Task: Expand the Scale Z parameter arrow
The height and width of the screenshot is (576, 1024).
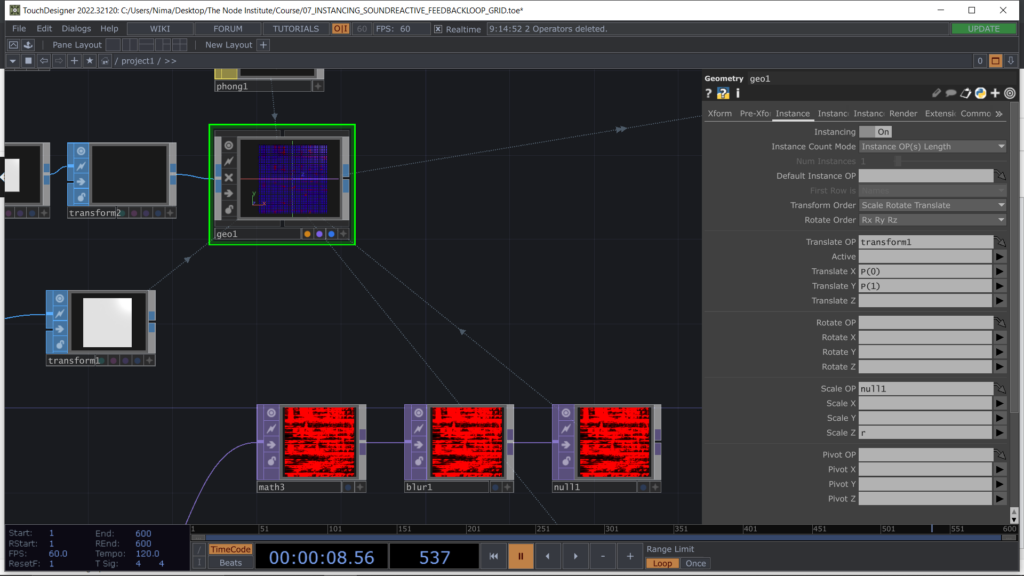Action: [1000, 432]
